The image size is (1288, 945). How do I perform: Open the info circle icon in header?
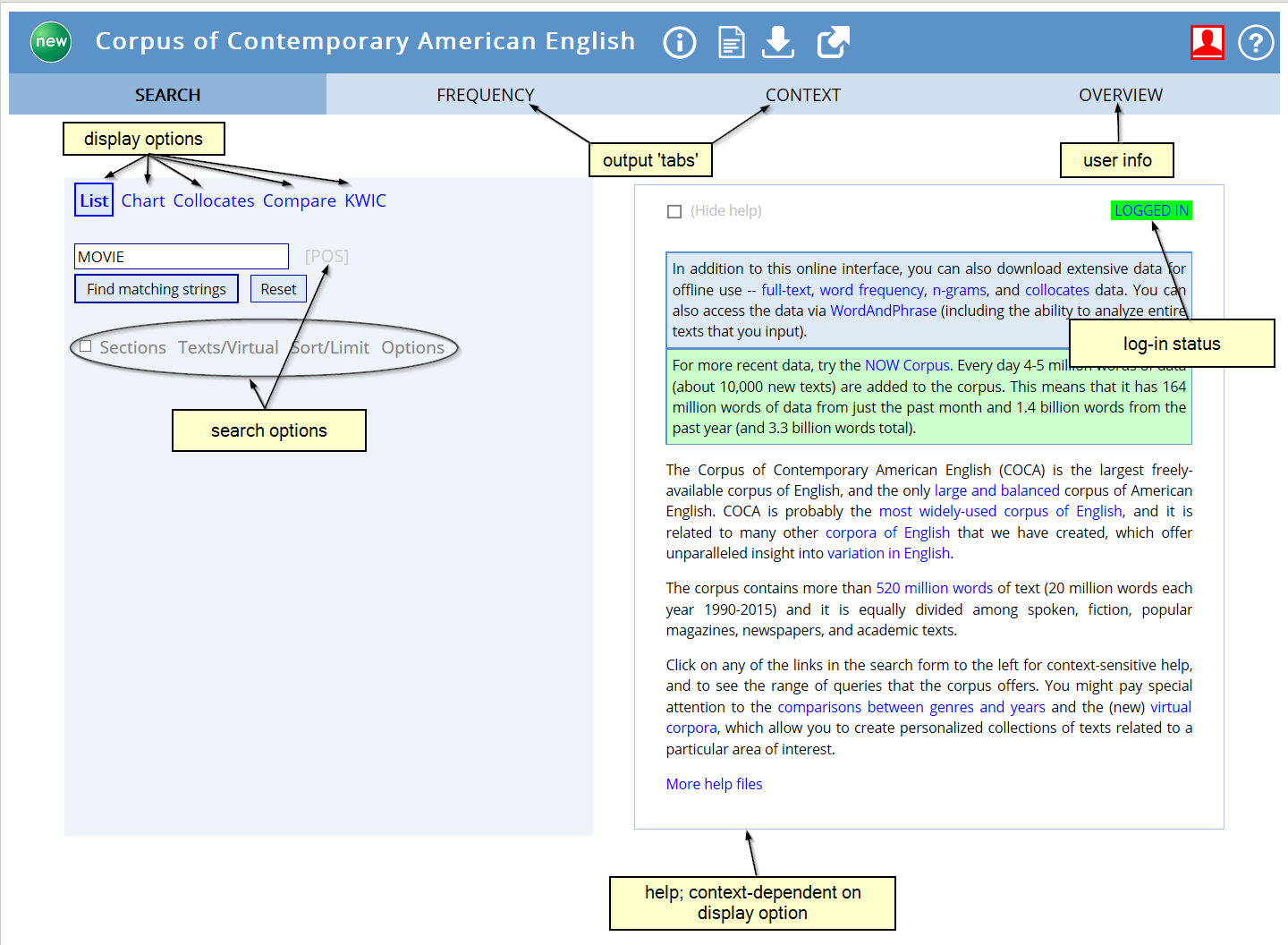tap(680, 42)
